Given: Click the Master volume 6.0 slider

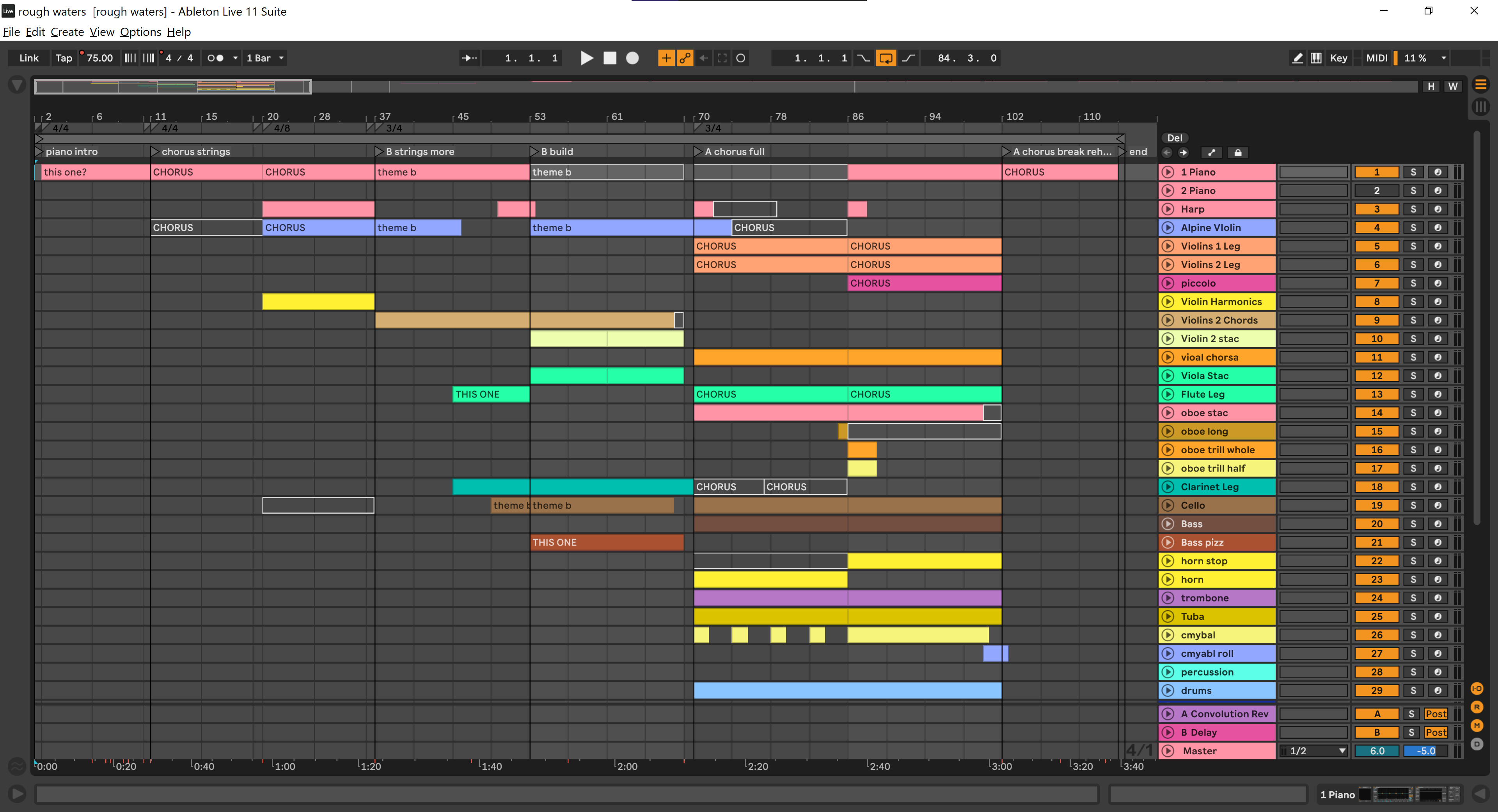Looking at the screenshot, I should click(1376, 751).
